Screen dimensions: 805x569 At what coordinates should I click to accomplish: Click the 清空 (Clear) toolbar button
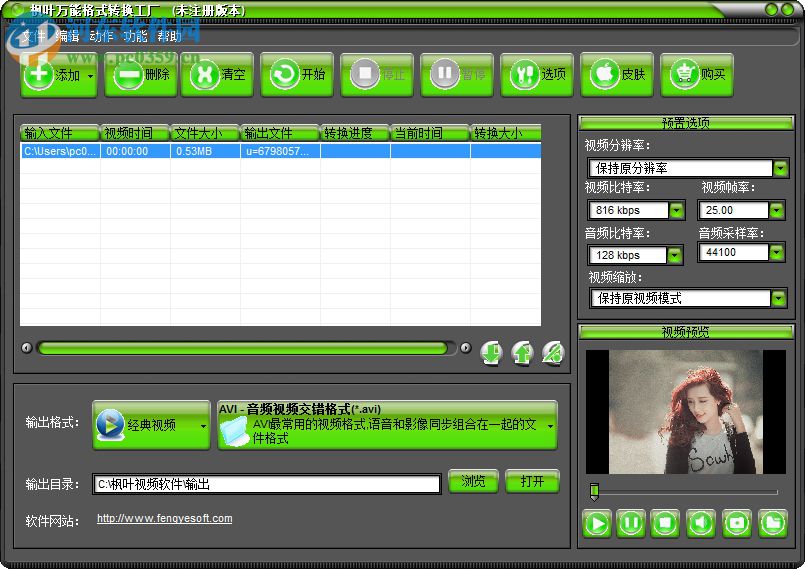[217, 75]
